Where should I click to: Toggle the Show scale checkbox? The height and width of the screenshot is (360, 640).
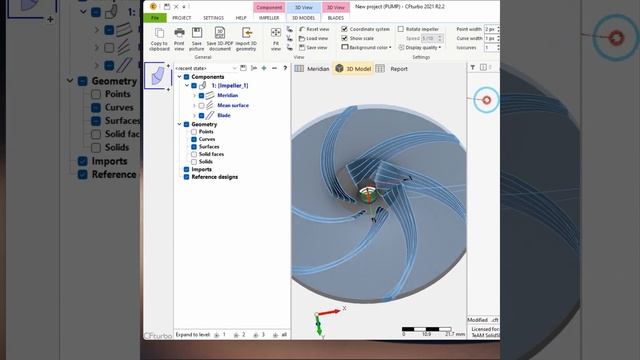pyautogui.click(x=344, y=38)
